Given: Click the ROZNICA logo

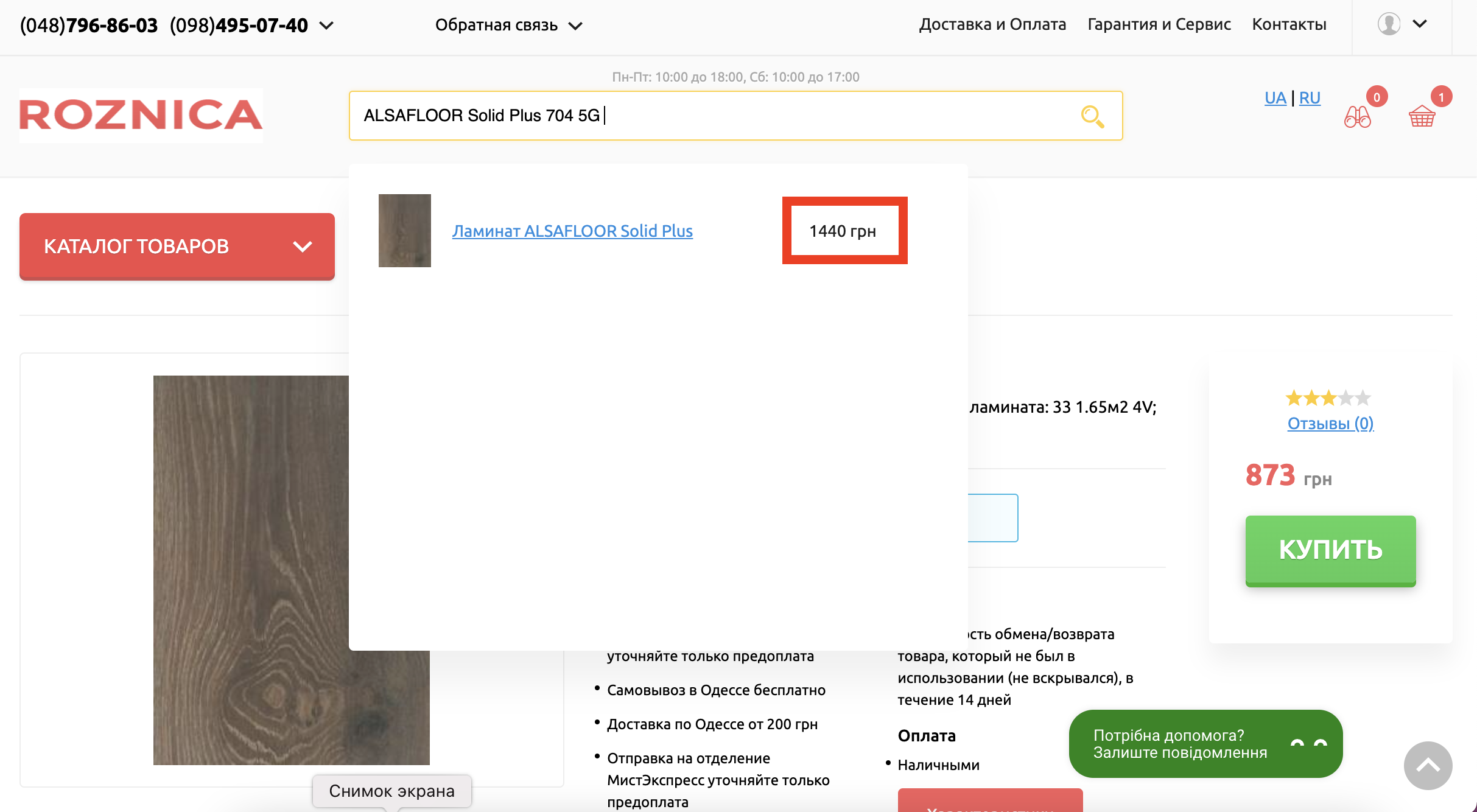Looking at the screenshot, I should (141, 115).
